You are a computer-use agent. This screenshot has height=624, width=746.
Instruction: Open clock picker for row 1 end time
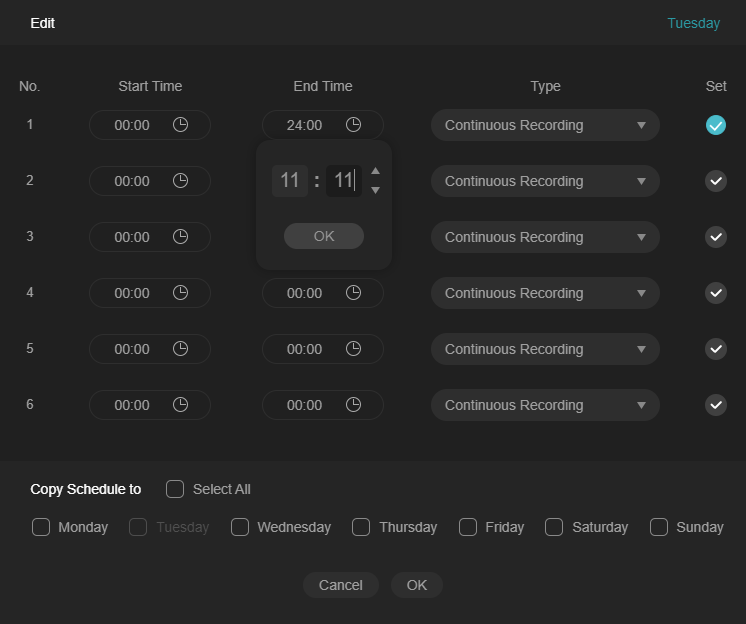(353, 125)
